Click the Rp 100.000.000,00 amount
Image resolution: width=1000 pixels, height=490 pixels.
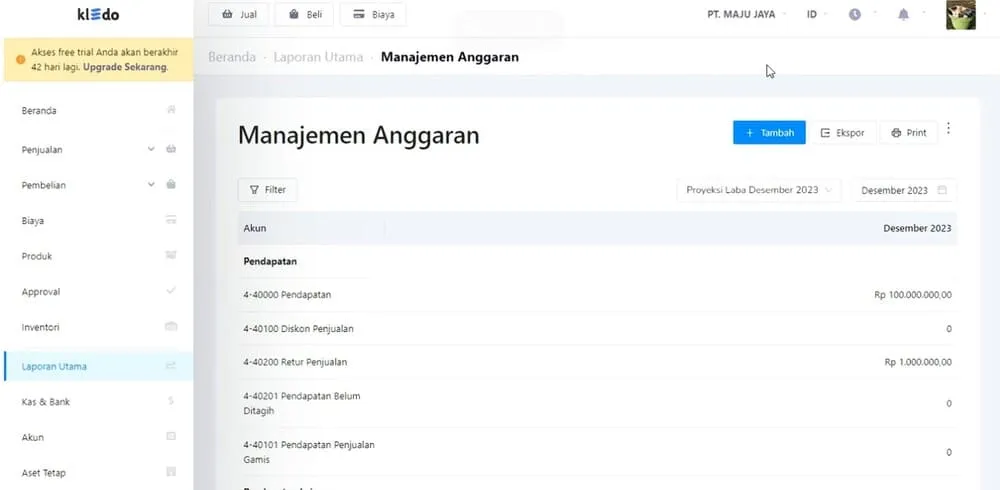[913, 295]
